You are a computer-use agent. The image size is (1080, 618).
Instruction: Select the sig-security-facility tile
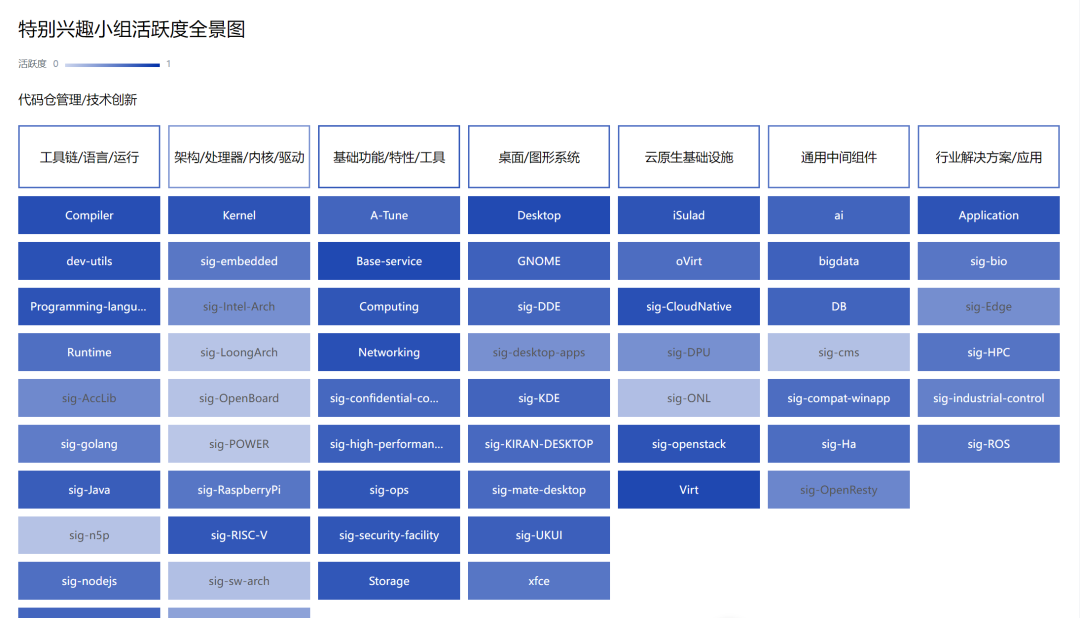click(x=389, y=535)
